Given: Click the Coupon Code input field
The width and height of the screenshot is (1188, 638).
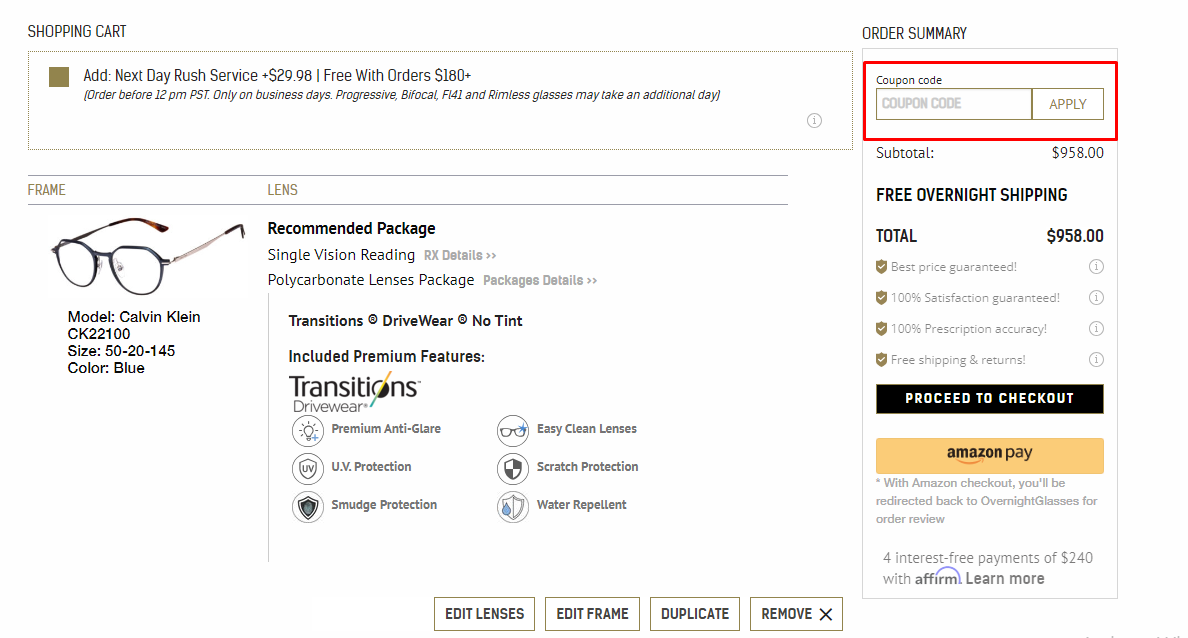Looking at the screenshot, I should [954, 104].
